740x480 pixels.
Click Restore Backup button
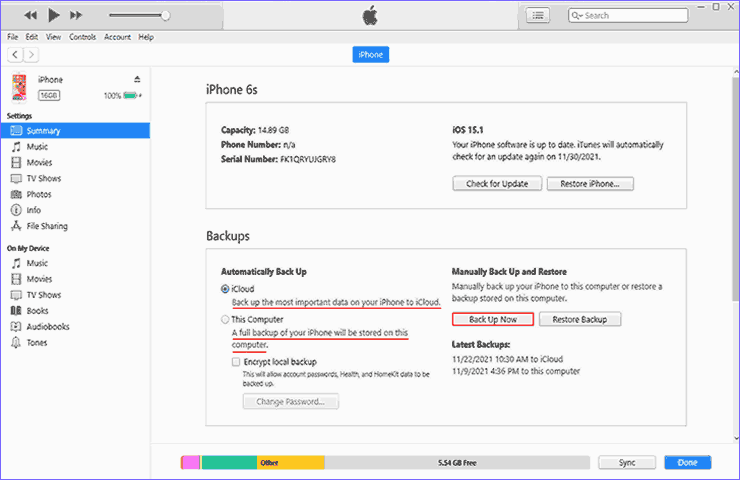coord(580,320)
